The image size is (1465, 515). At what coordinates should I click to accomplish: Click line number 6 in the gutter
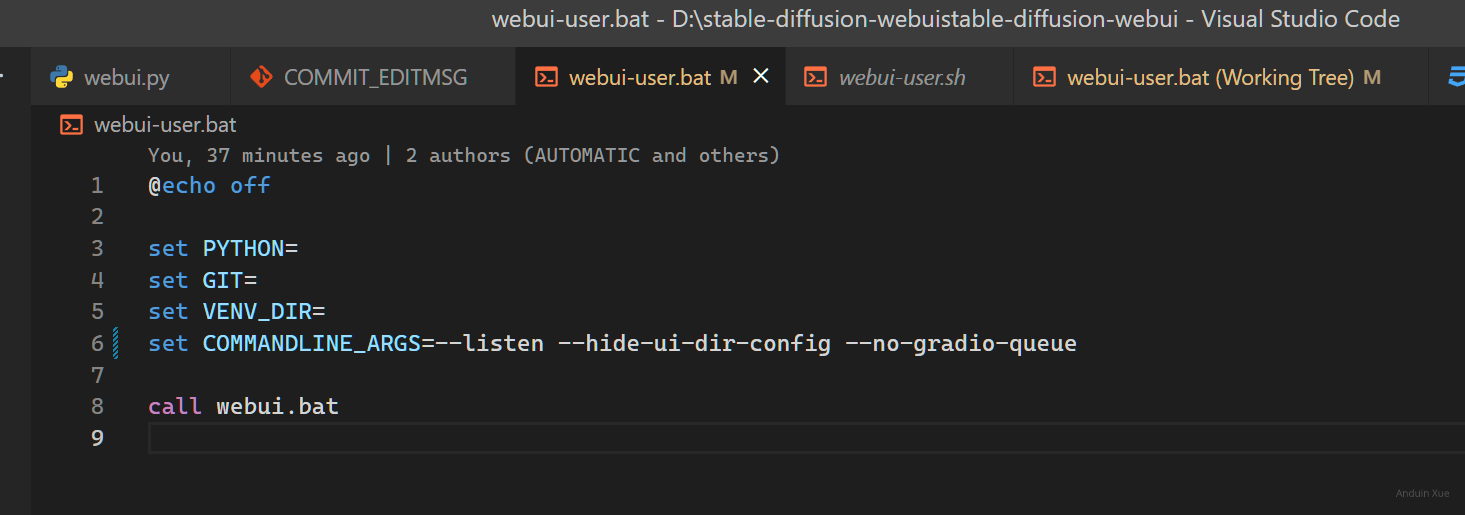[x=97, y=344]
